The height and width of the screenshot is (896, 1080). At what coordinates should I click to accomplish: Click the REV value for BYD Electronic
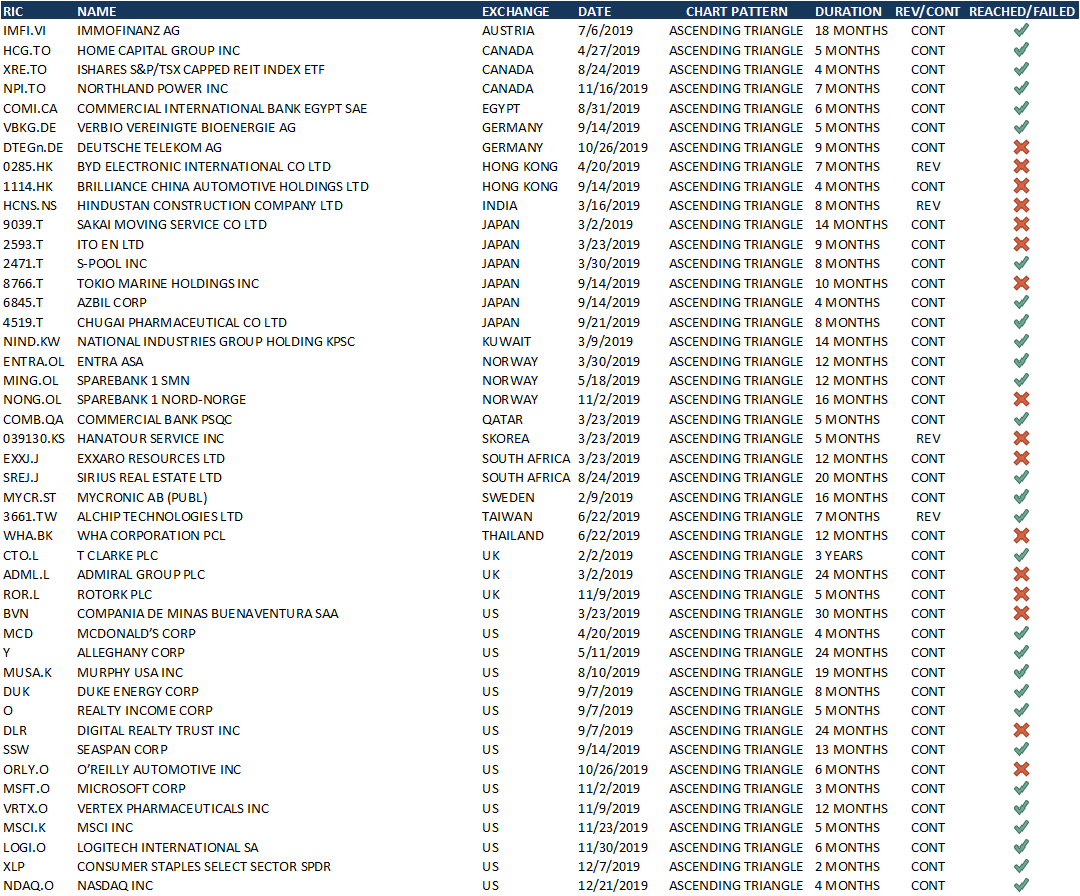[x=928, y=167]
